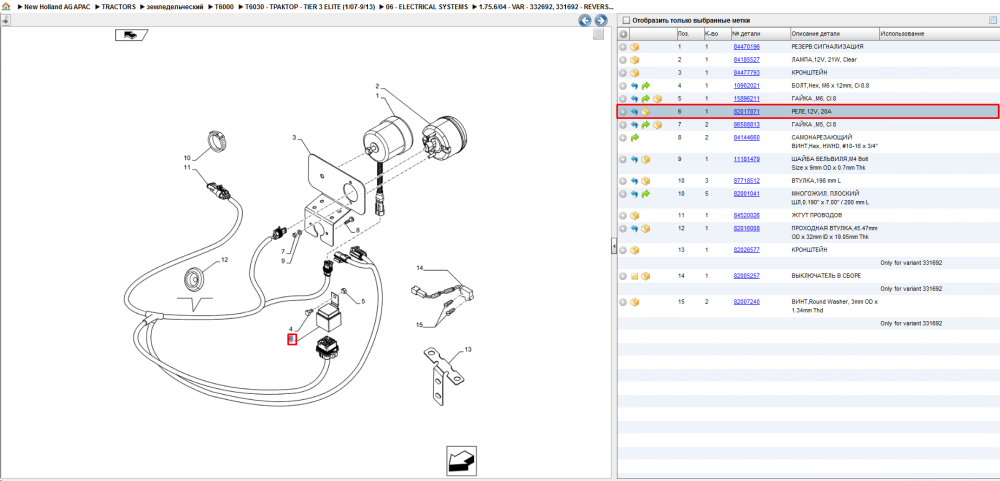Select callout 3 on the diagram

295,138
